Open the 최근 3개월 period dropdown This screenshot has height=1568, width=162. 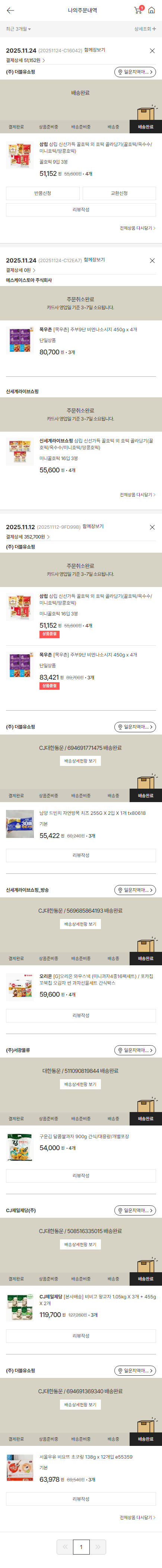(x=18, y=29)
